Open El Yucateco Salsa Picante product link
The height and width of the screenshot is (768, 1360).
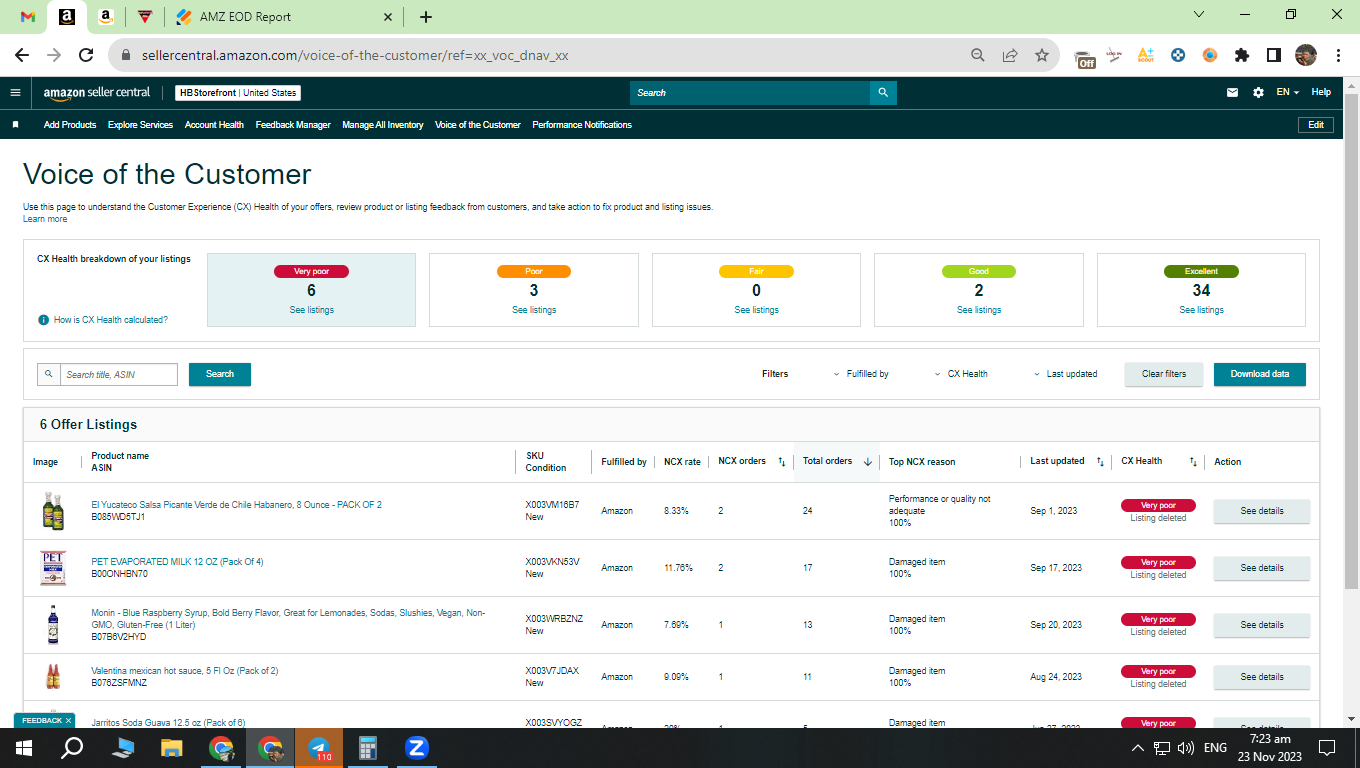click(x=237, y=505)
